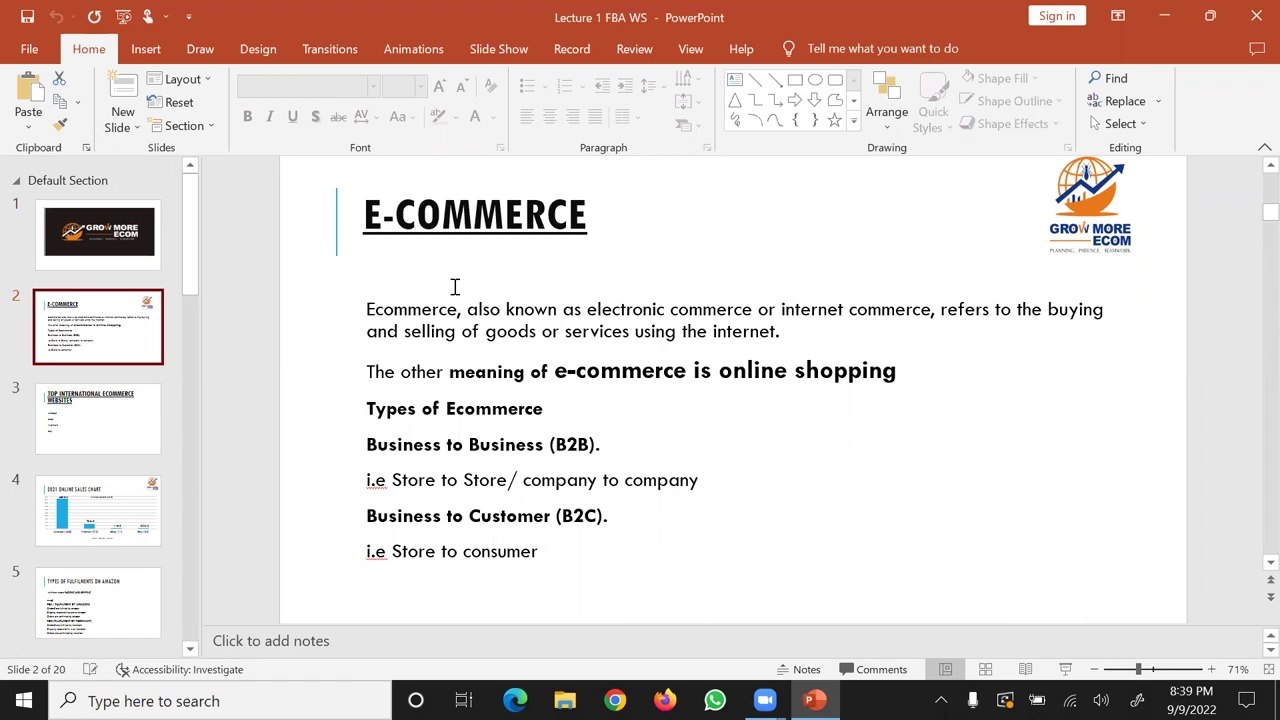Select the Oval shape in shapes gallery

[815, 80]
